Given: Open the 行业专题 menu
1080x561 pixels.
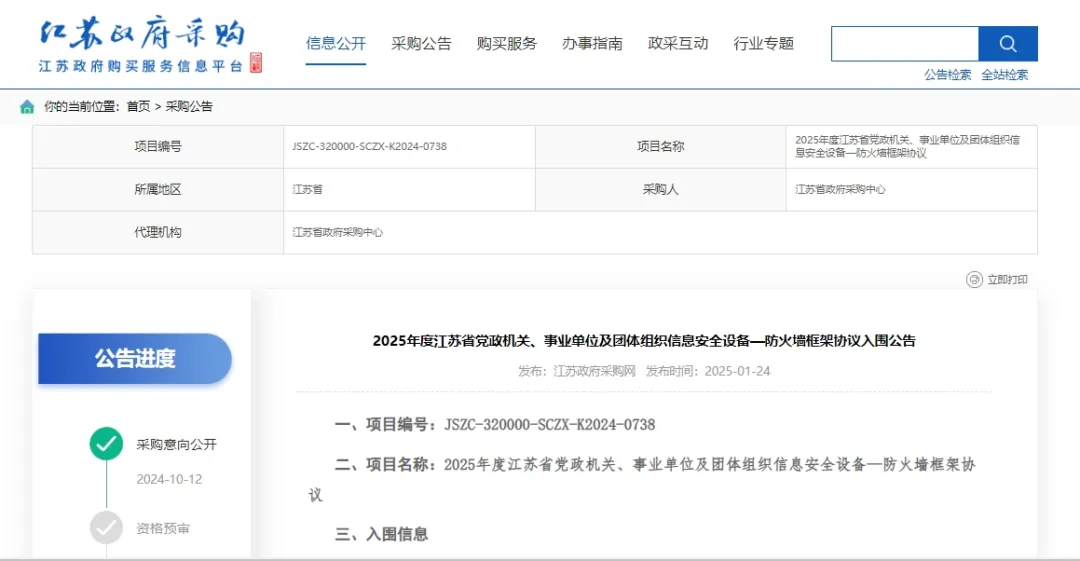Looking at the screenshot, I should [x=763, y=44].
